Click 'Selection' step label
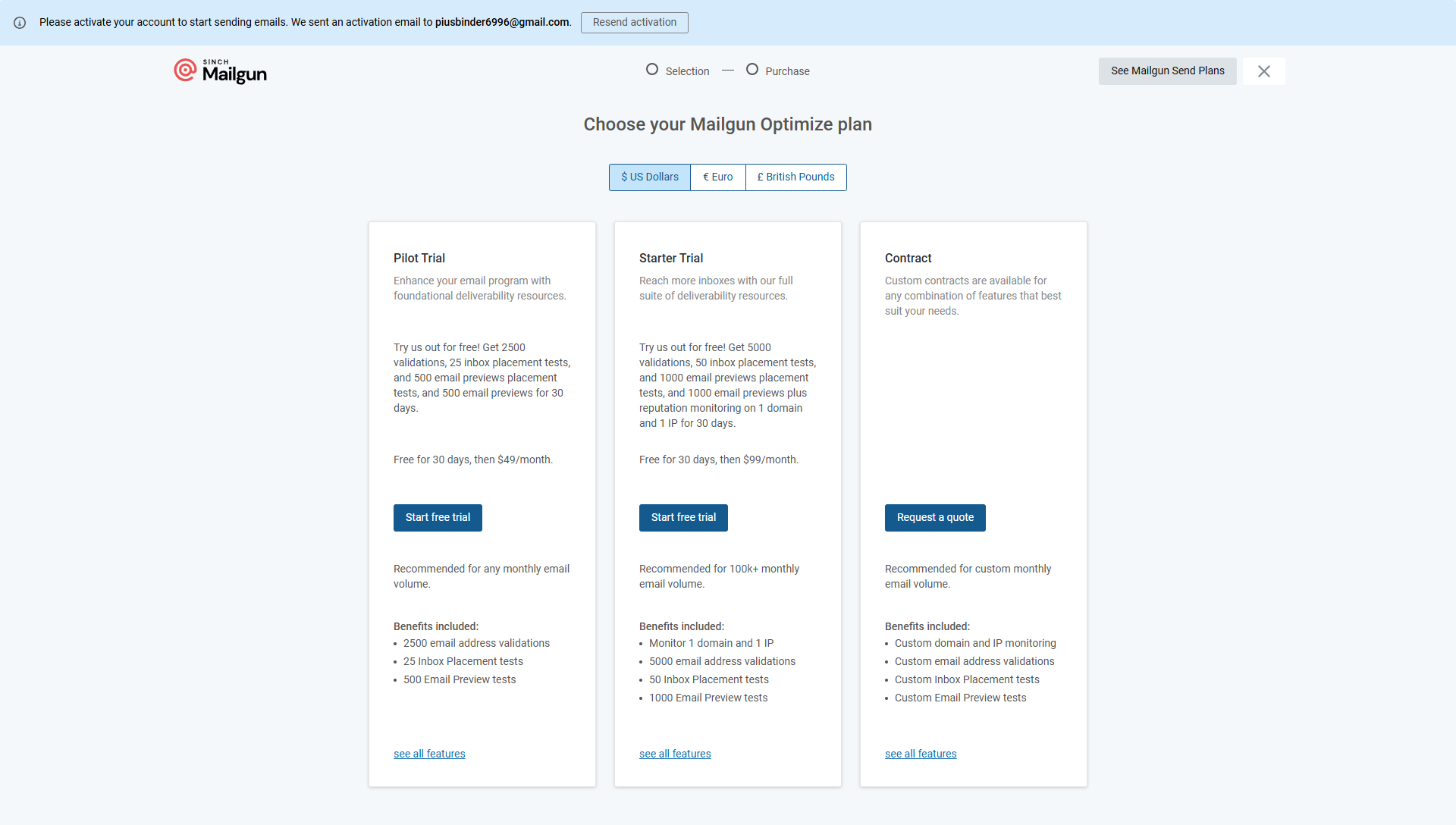 click(x=688, y=71)
